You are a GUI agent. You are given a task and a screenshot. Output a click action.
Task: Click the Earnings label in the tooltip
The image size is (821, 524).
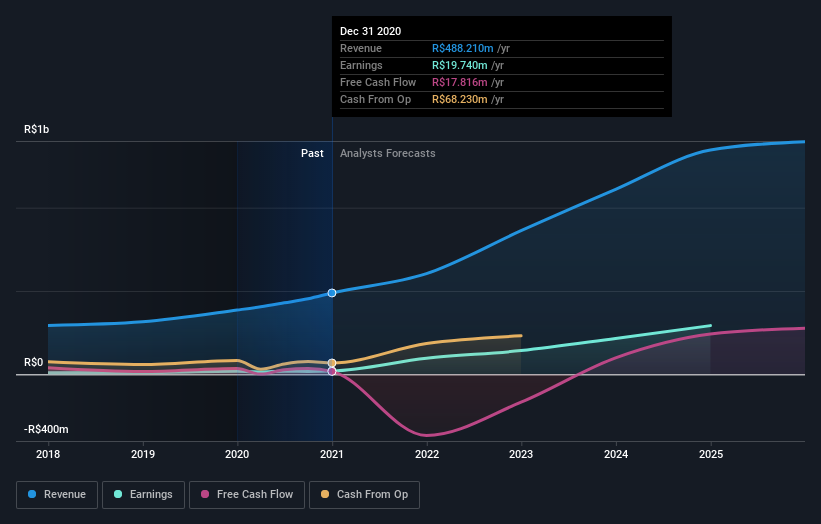[x=361, y=65]
